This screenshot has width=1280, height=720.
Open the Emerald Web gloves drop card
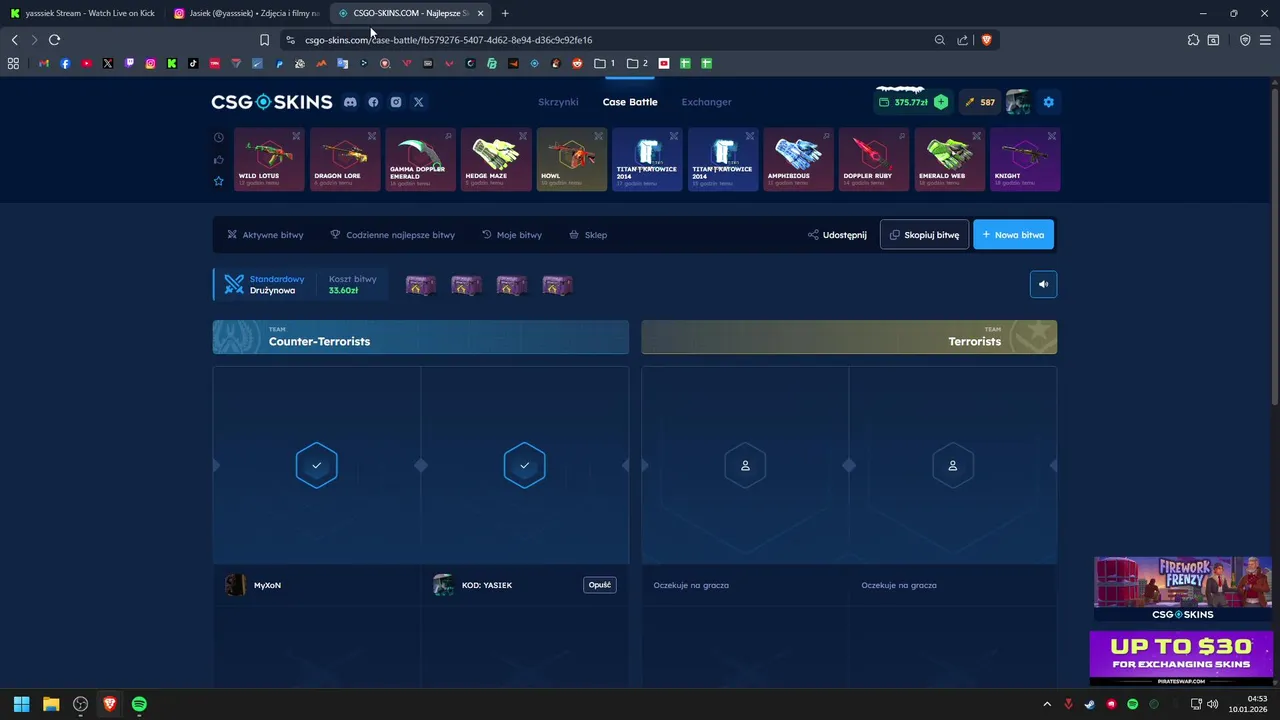[950, 159]
